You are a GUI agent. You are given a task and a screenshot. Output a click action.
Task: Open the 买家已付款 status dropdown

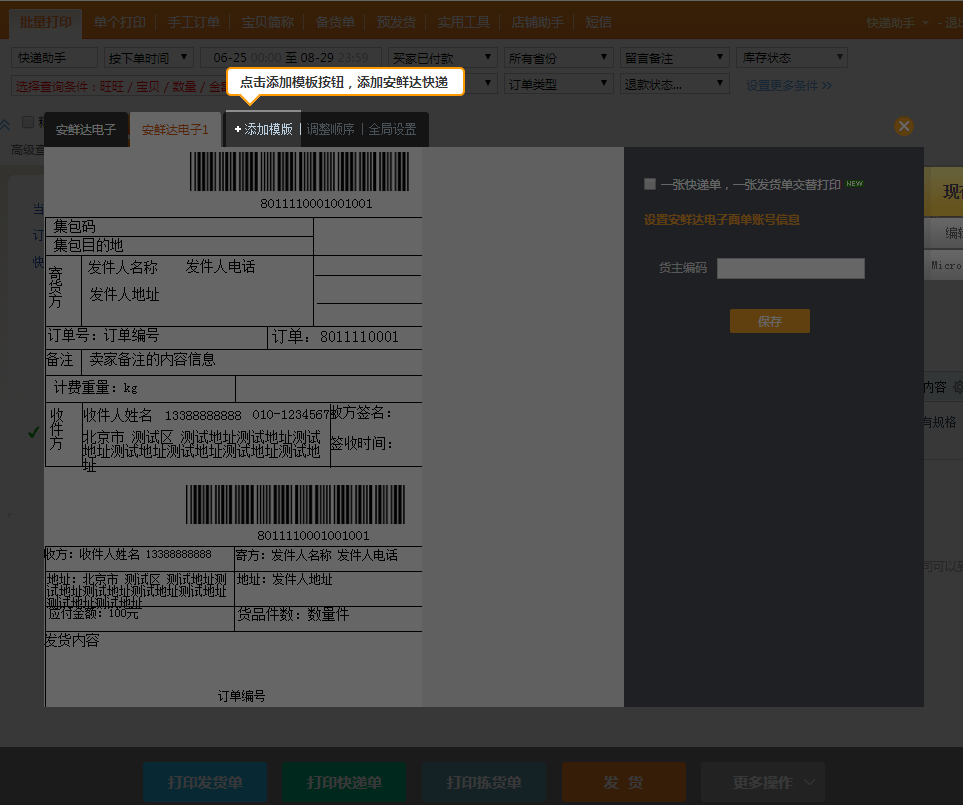click(442, 58)
